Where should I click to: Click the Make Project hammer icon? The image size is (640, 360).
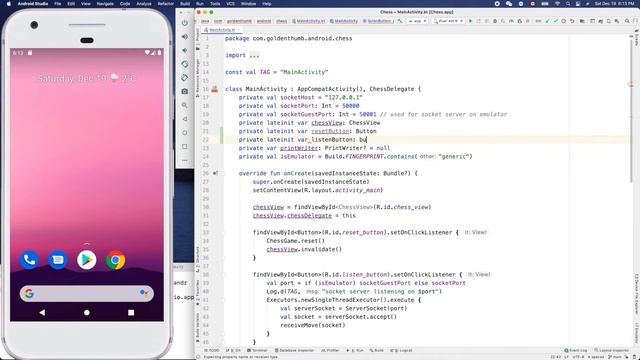click(400, 21)
